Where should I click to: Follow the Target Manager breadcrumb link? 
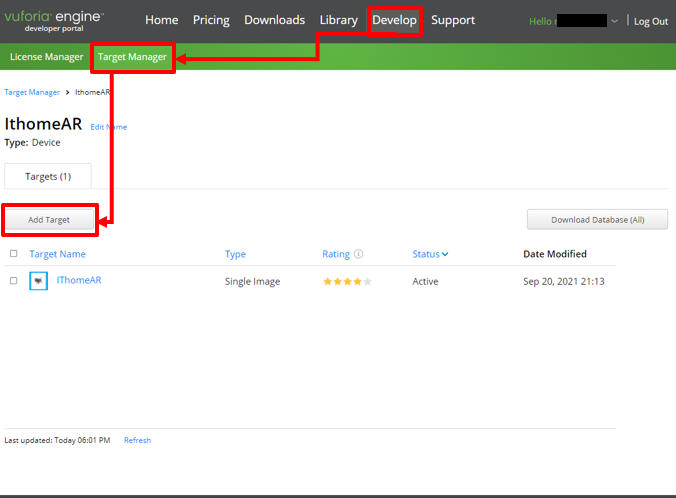32,92
